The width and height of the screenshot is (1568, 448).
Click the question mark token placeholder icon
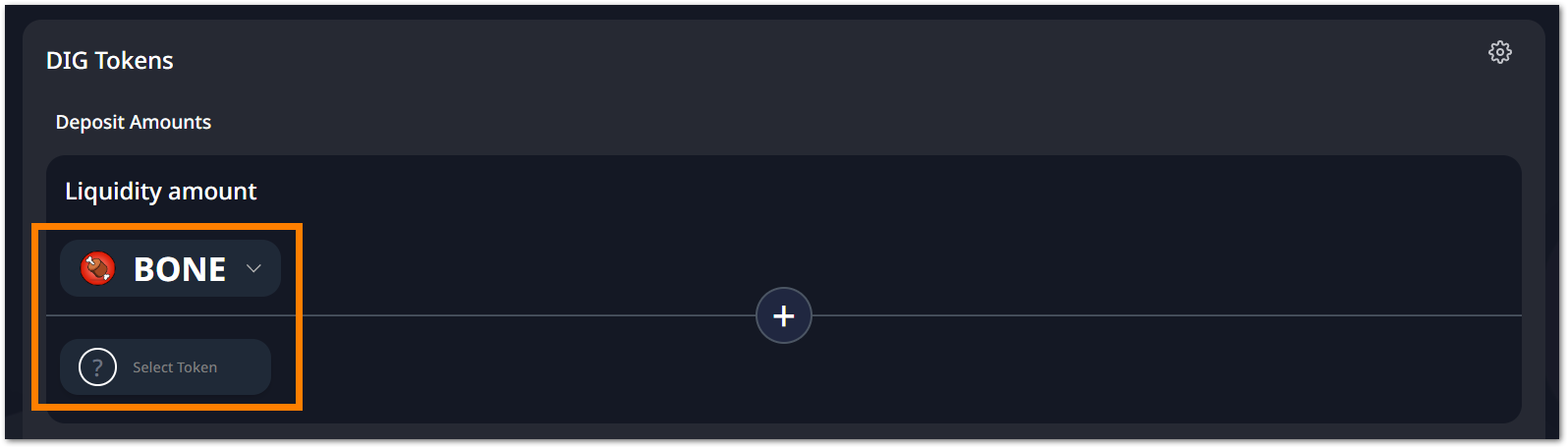click(x=97, y=367)
